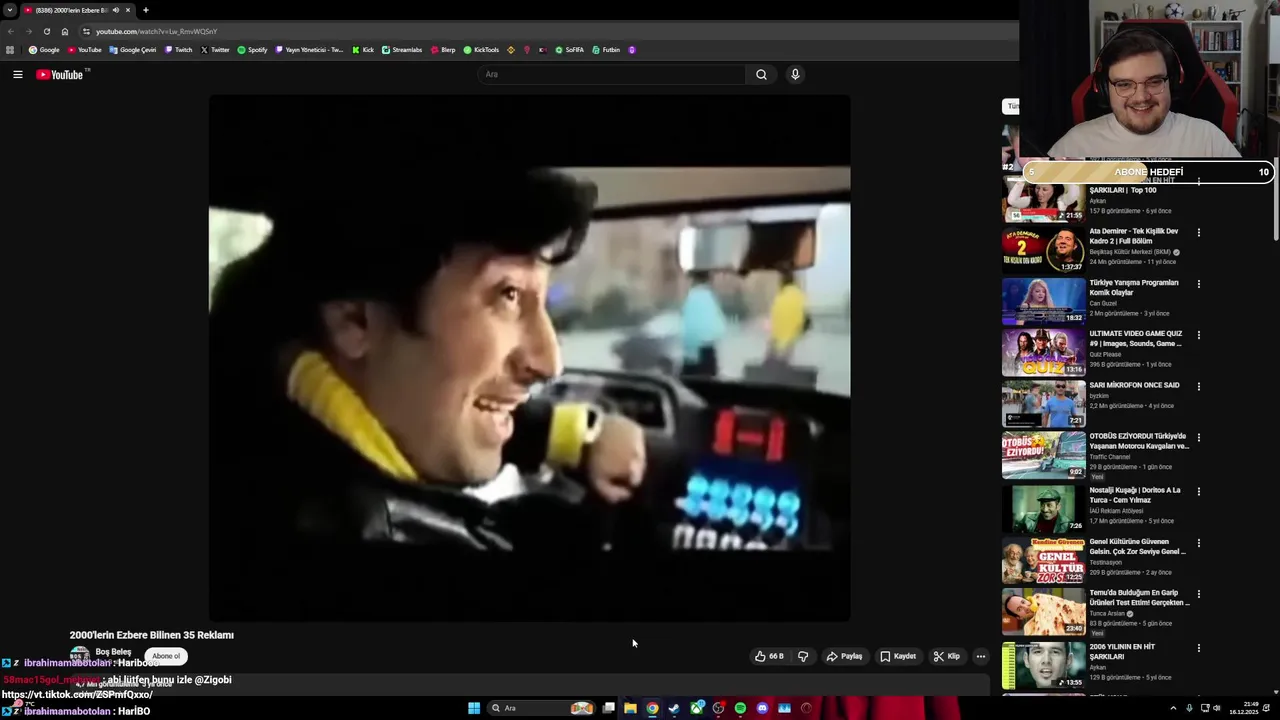Open Otobüs Eziyordu thumbnail
This screenshot has height=720, width=1280.
click(x=1043, y=455)
